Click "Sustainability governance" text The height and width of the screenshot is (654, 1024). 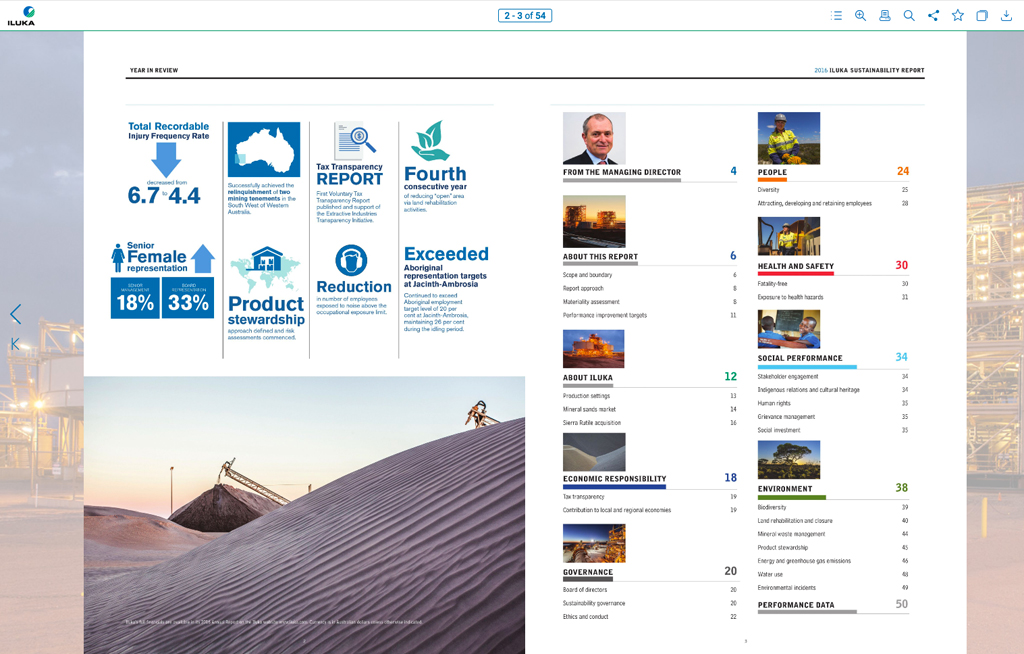click(x=594, y=603)
